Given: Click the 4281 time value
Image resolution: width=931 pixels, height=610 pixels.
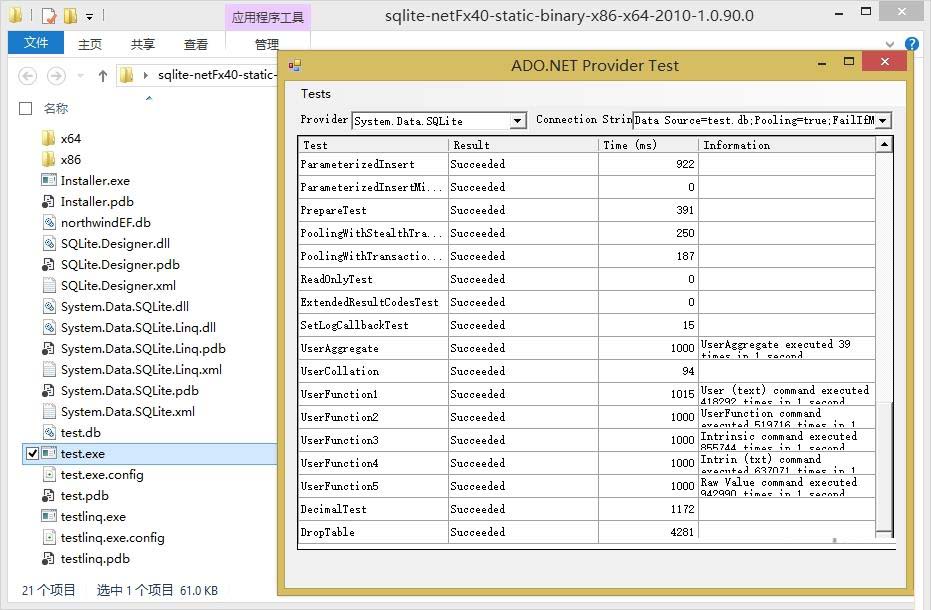Looking at the screenshot, I should [x=682, y=532].
